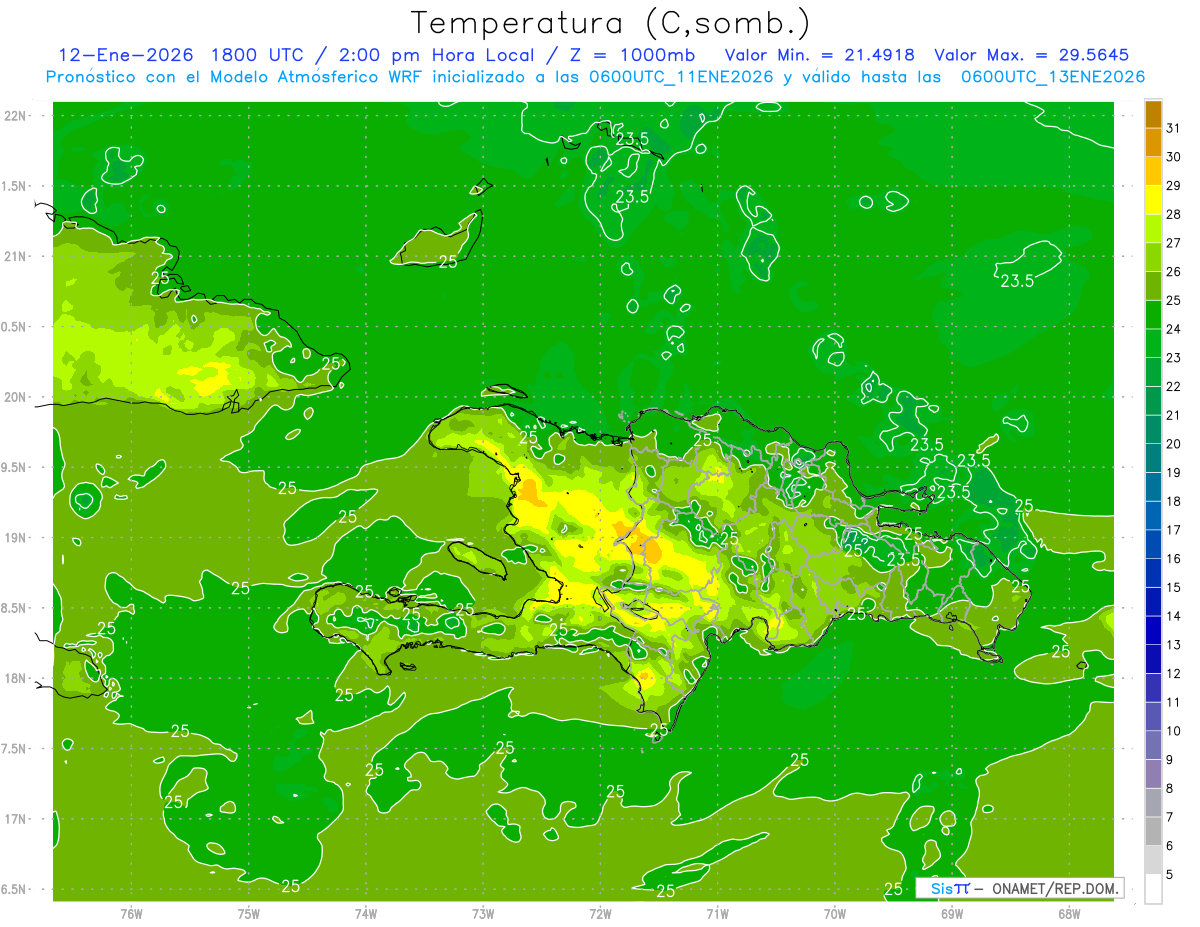Click "Valor Max. = 29.5645" text
Screen dimensions: 1200x927
point(1031,55)
